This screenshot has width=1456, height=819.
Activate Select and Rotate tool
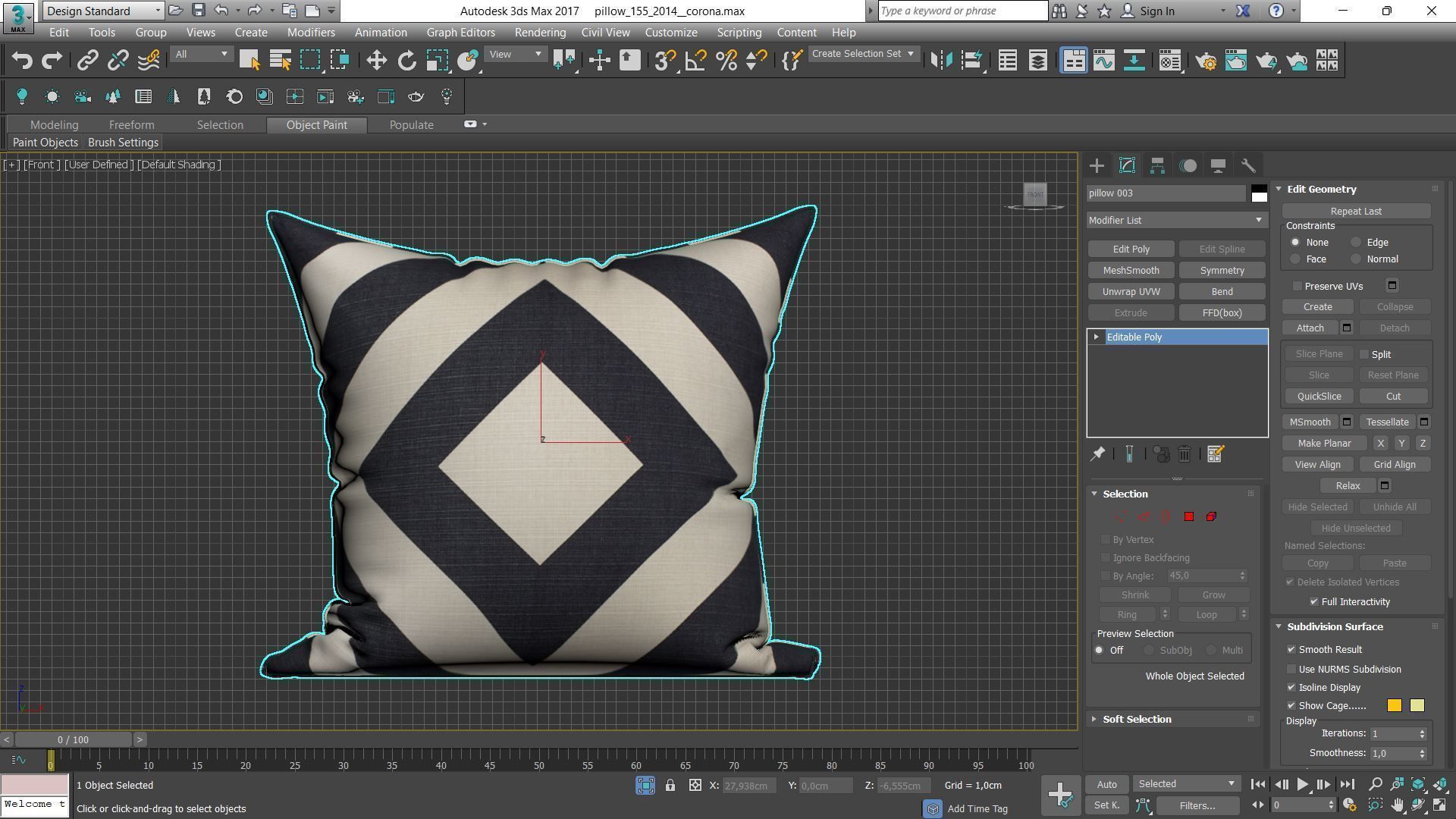pyautogui.click(x=407, y=60)
